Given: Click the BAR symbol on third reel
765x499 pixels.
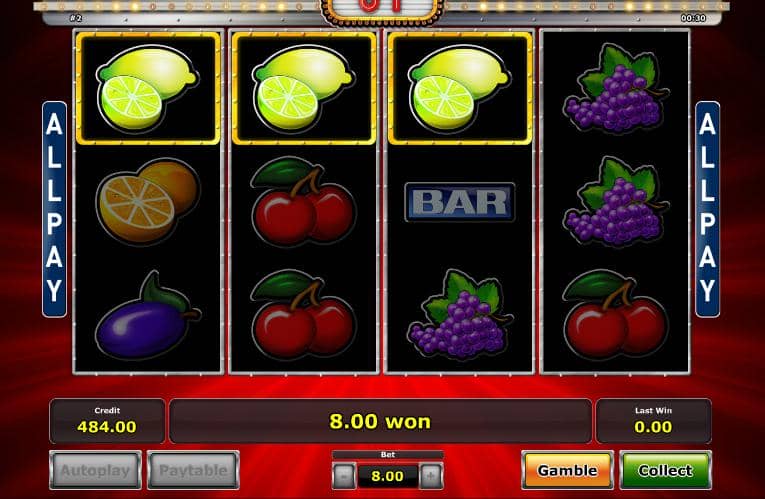Looking at the screenshot, I should 460,202.
